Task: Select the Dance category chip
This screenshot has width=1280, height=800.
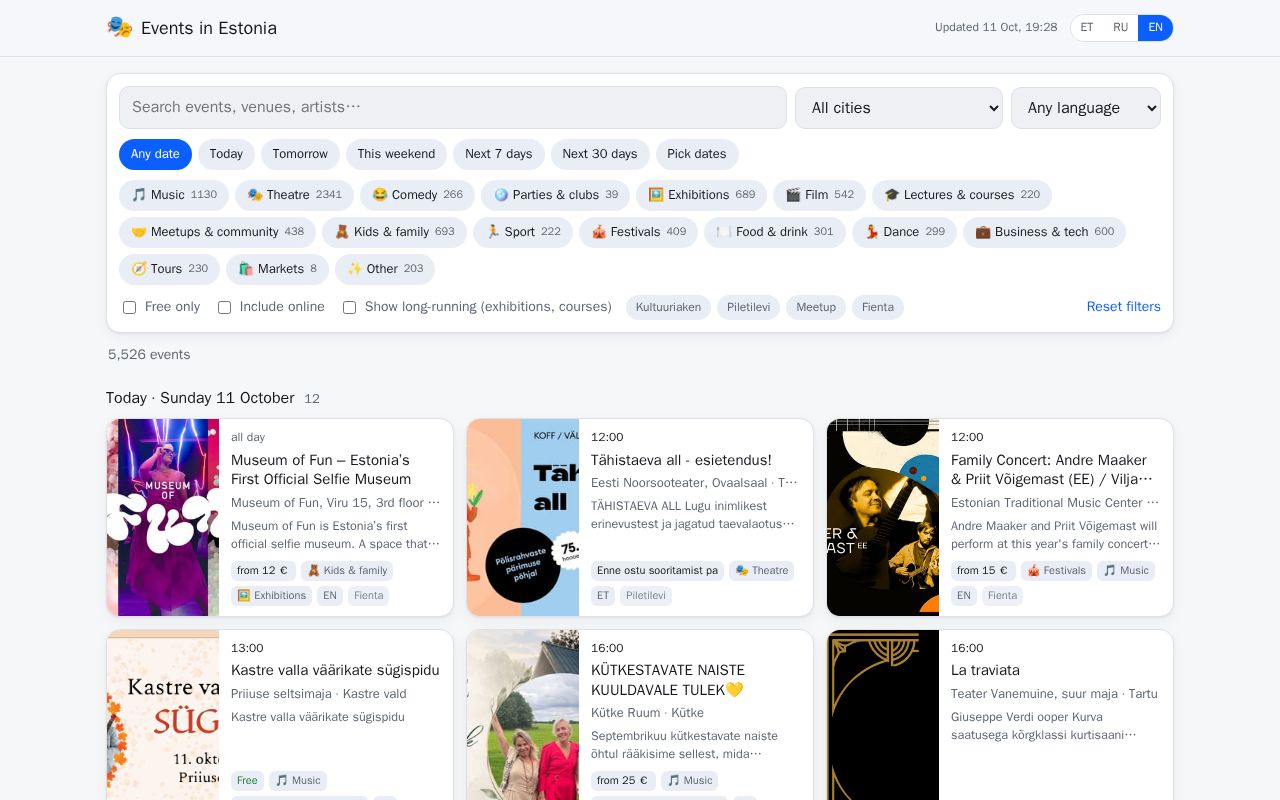Action: click(x=904, y=232)
